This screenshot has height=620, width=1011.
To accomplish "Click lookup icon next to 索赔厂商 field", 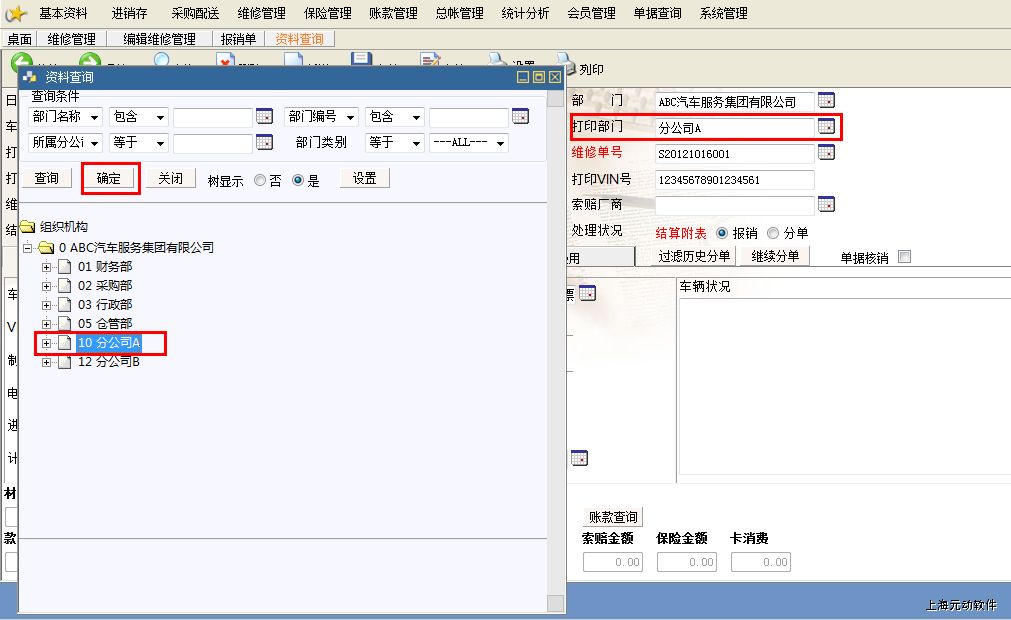I will [826, 205].
